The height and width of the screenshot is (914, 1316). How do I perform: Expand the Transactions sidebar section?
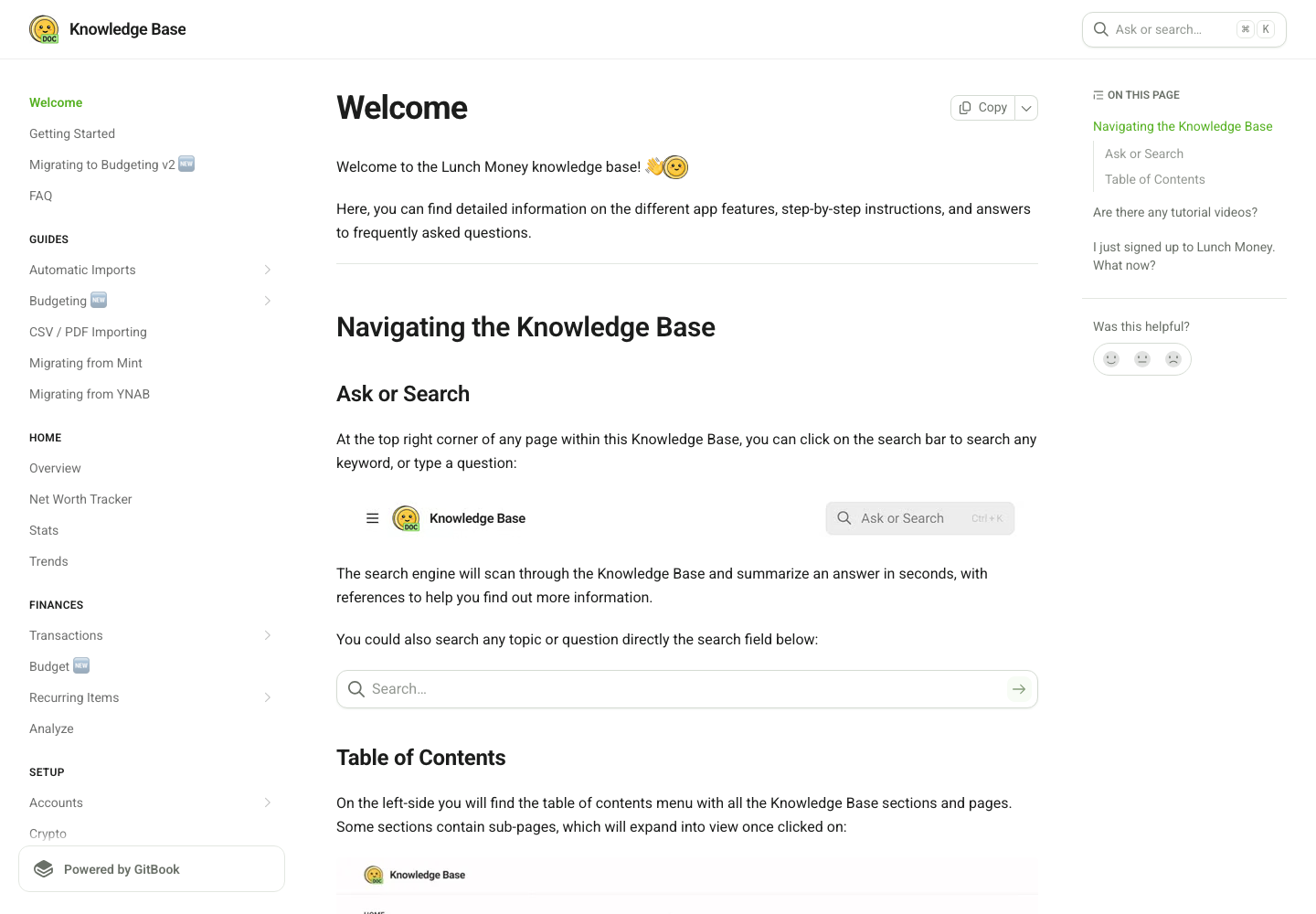(268, 635)
